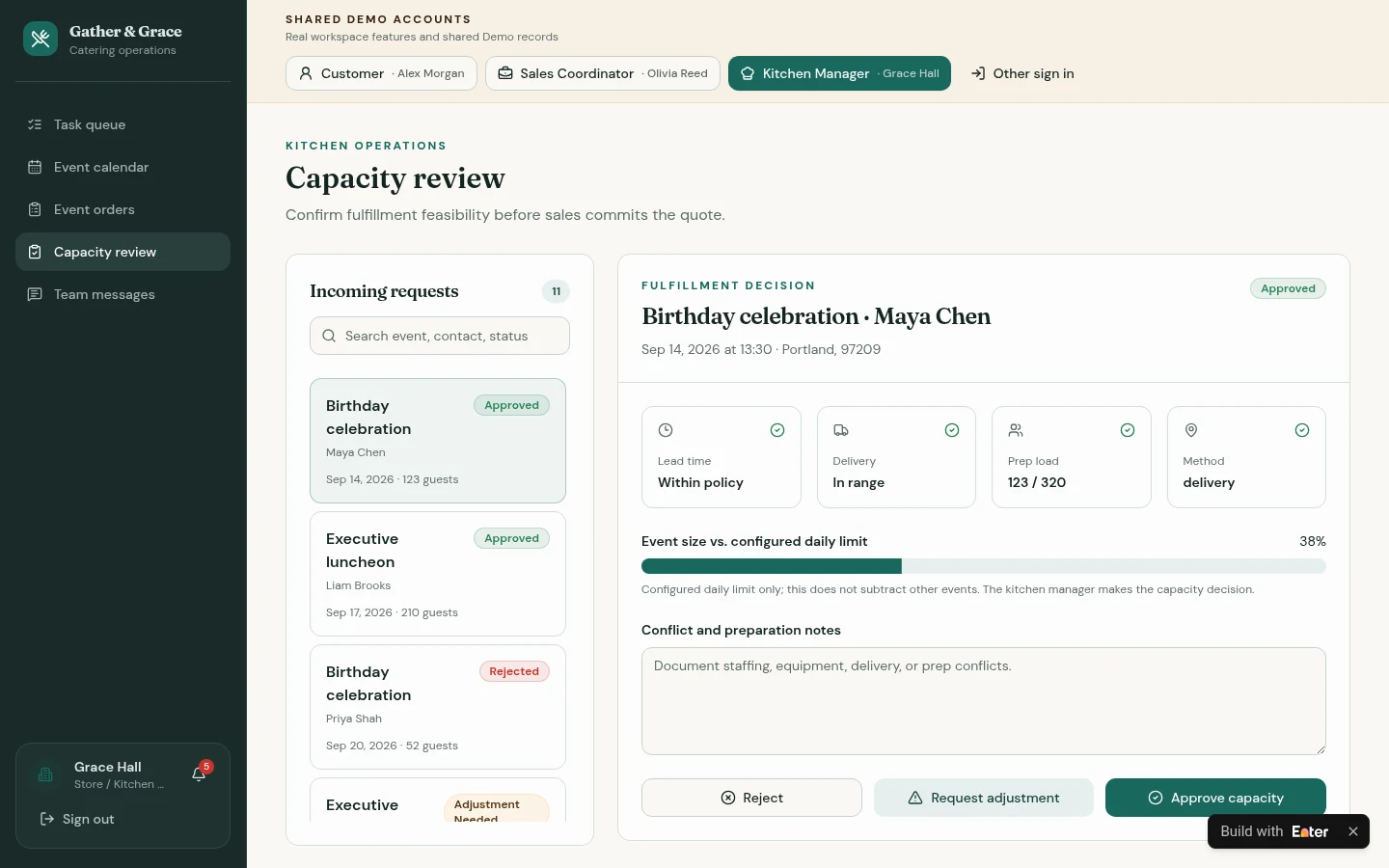Click the Gather & Grace logo icon
The image size is (1389, 868).
point(41,39)
